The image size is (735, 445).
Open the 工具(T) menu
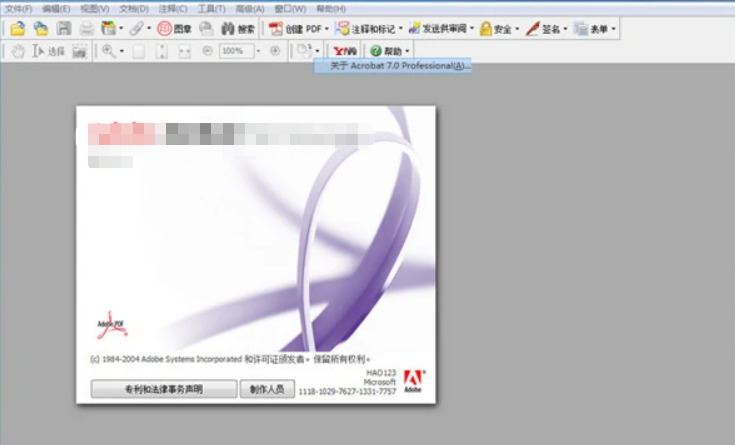tap(211, 9)
